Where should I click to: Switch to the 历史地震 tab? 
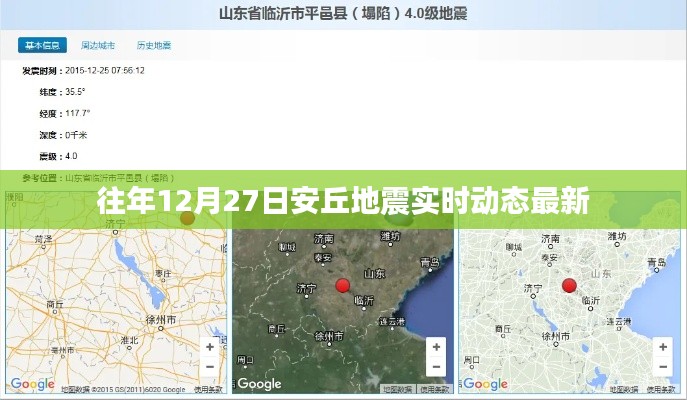tap(153, 45)
